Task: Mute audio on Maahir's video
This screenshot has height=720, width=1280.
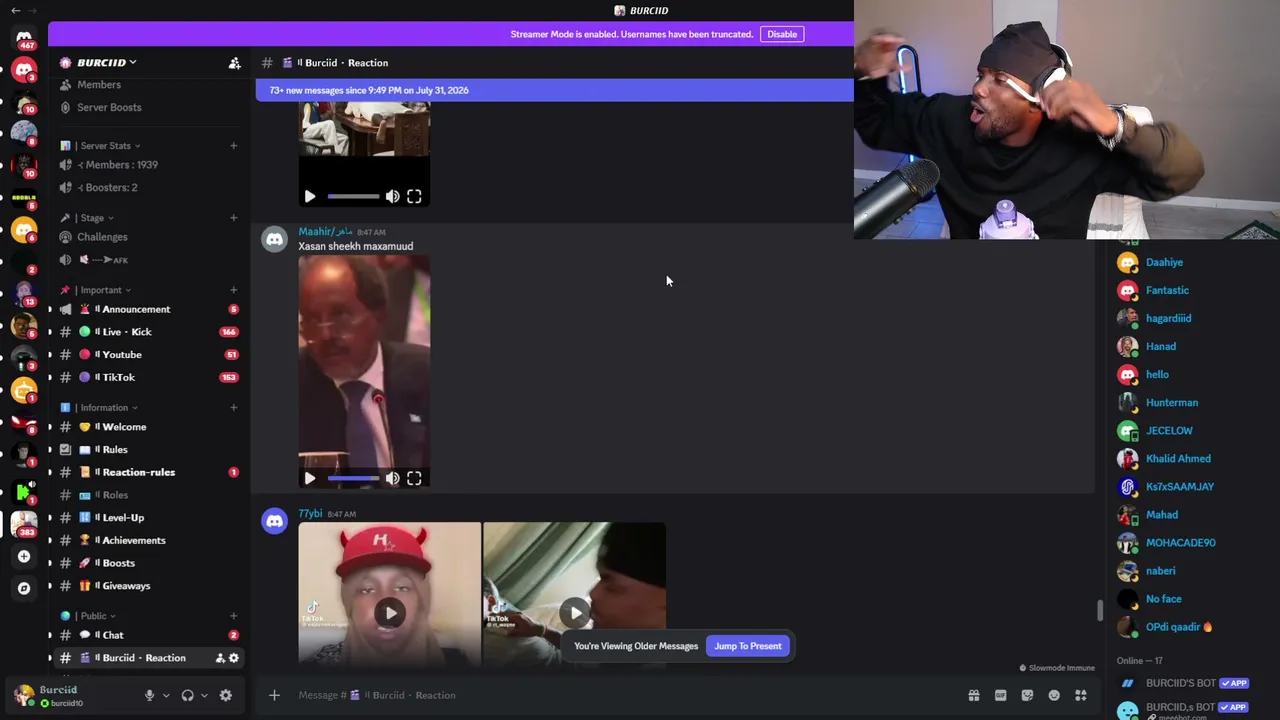Action: pos(392,478)
